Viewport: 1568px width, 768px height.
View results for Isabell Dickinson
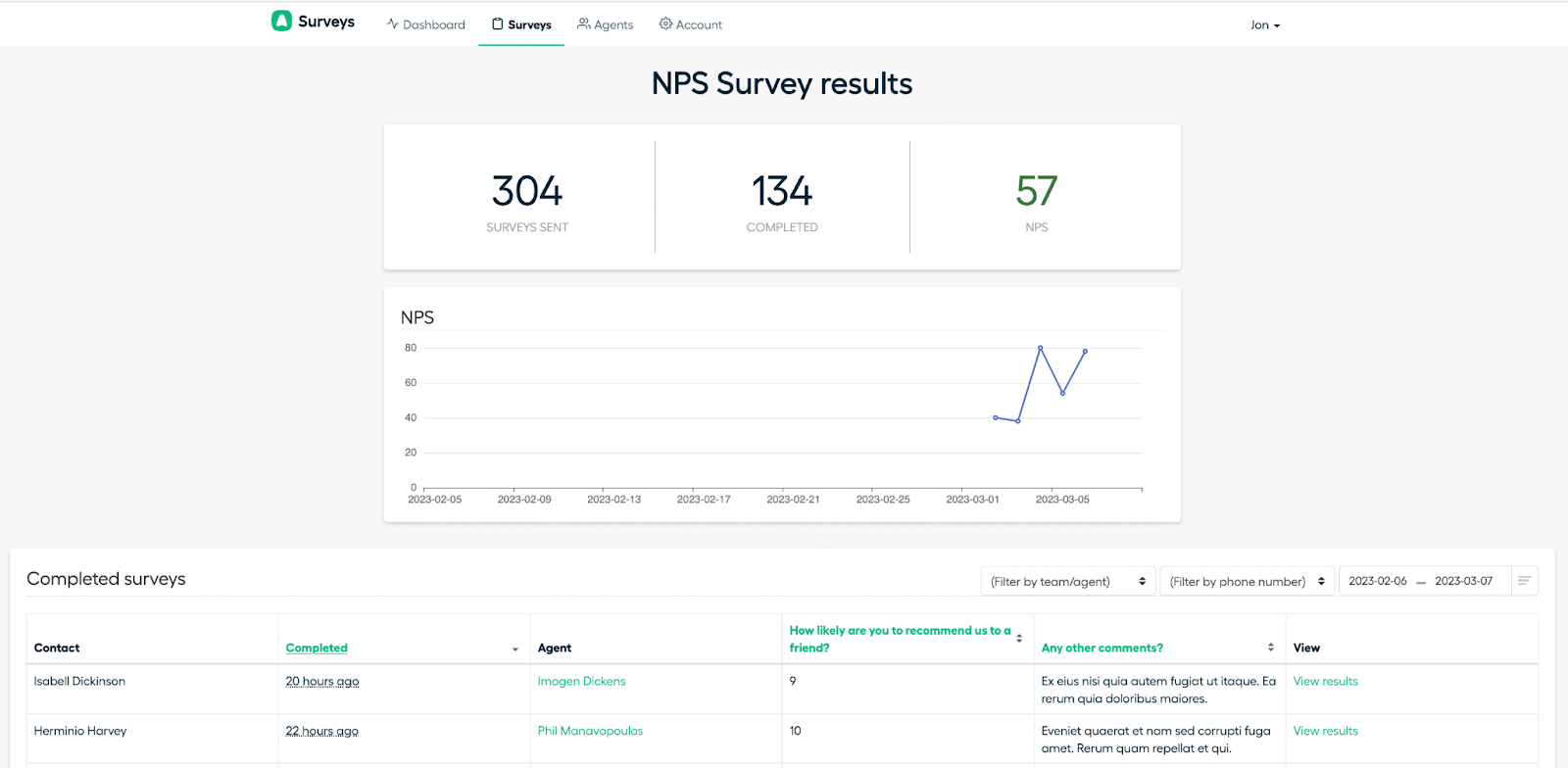pyautogui.click(x=1325, y=681)
